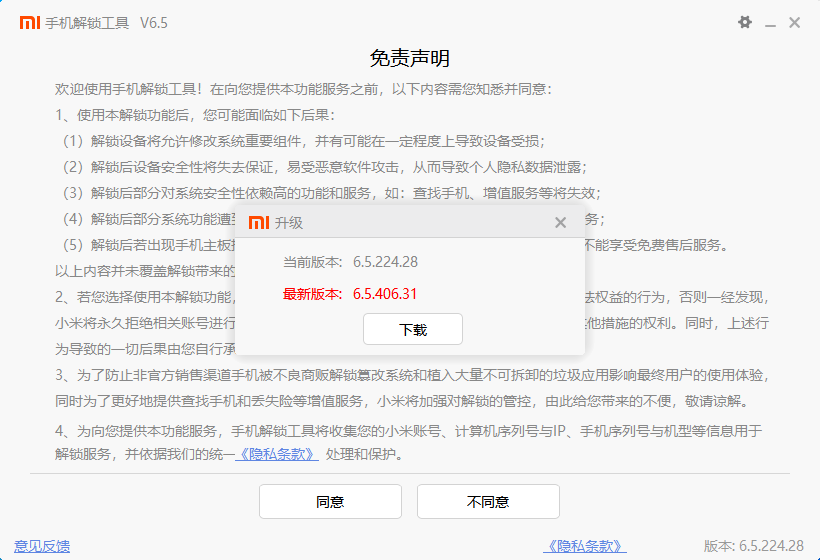Click the red 最新版本 label
820x560 pixels.
(312, 294)
